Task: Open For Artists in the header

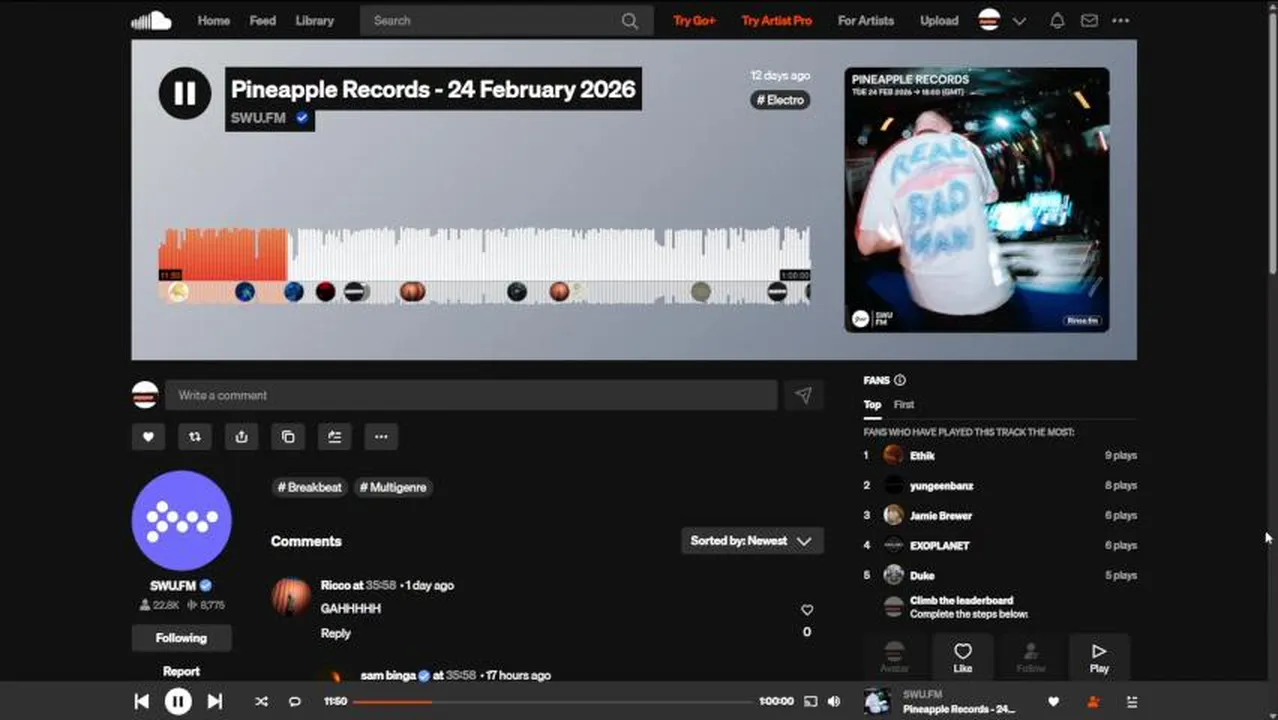Action: [866, 21]
